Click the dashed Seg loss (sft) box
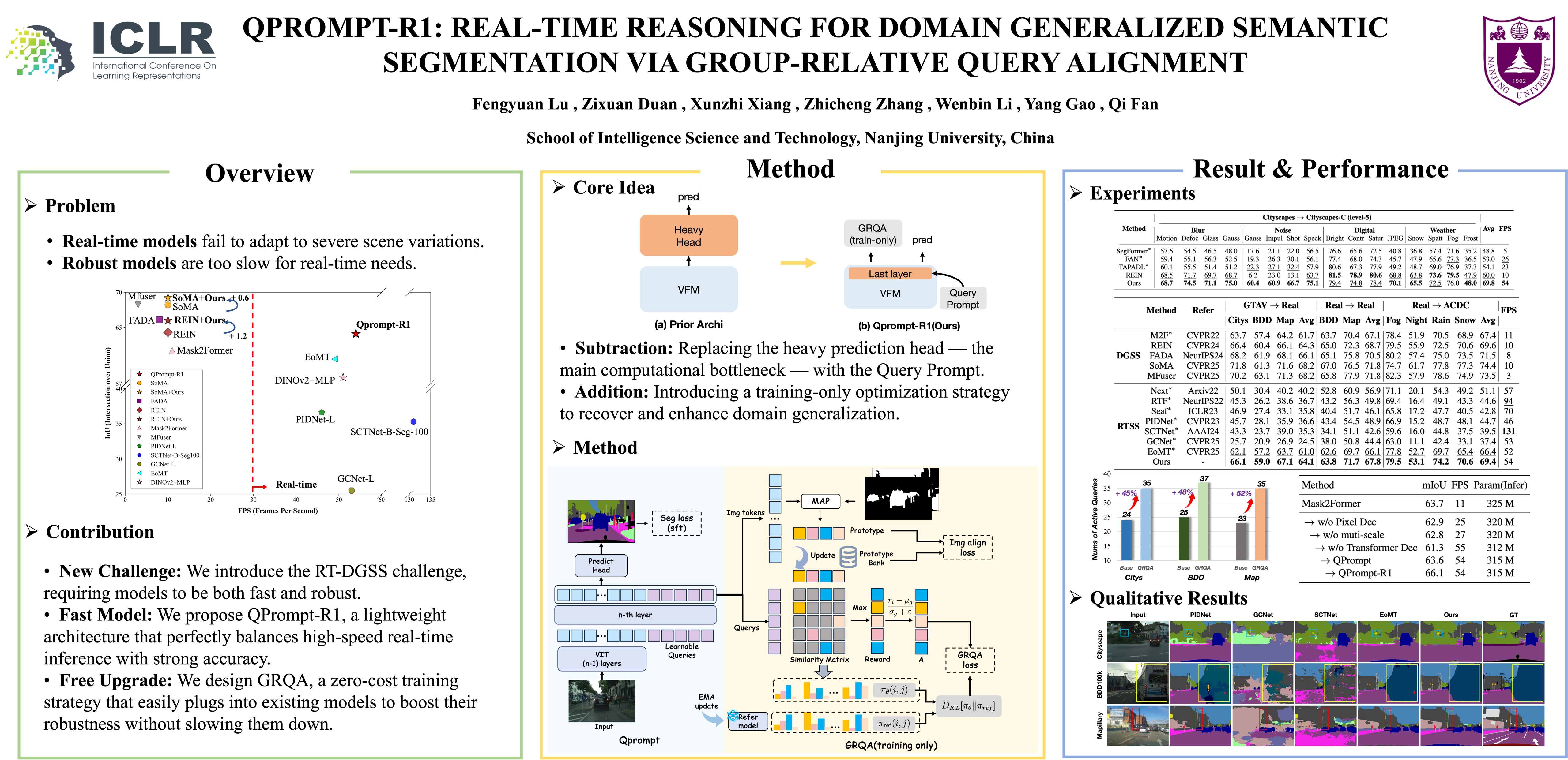 (676, 523)
